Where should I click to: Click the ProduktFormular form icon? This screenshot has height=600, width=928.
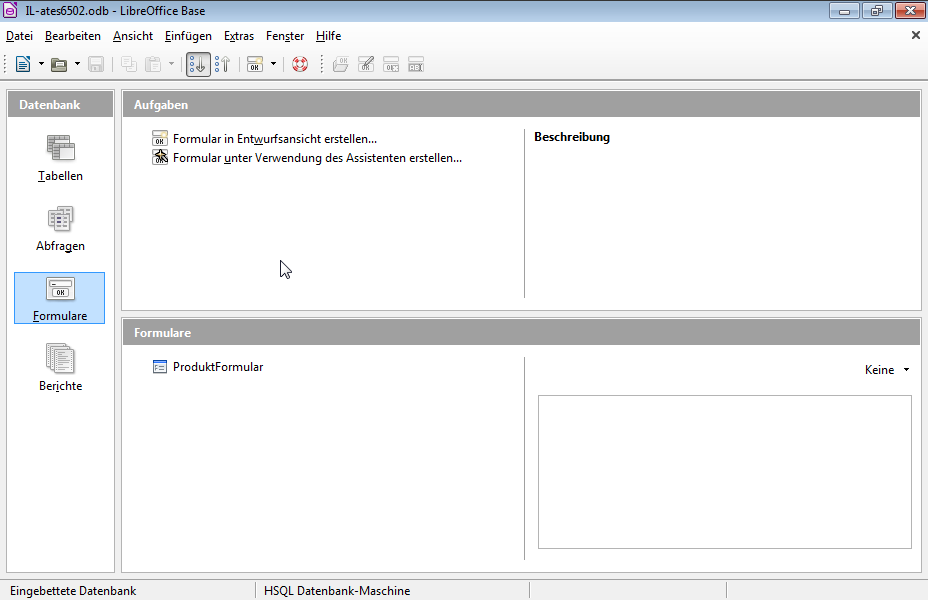pos(160,367)
